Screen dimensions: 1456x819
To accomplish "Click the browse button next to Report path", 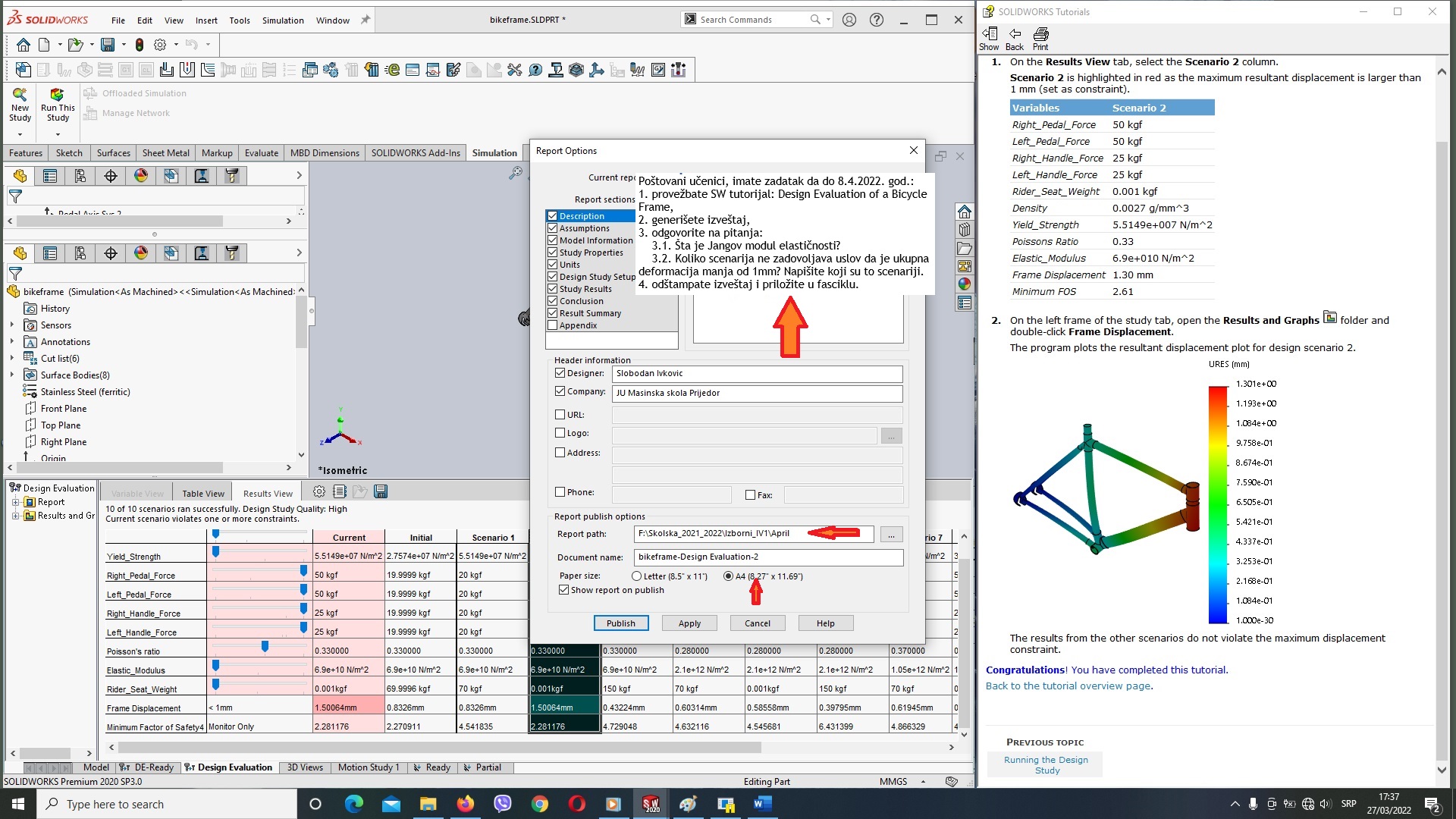I will pos(891,535).
